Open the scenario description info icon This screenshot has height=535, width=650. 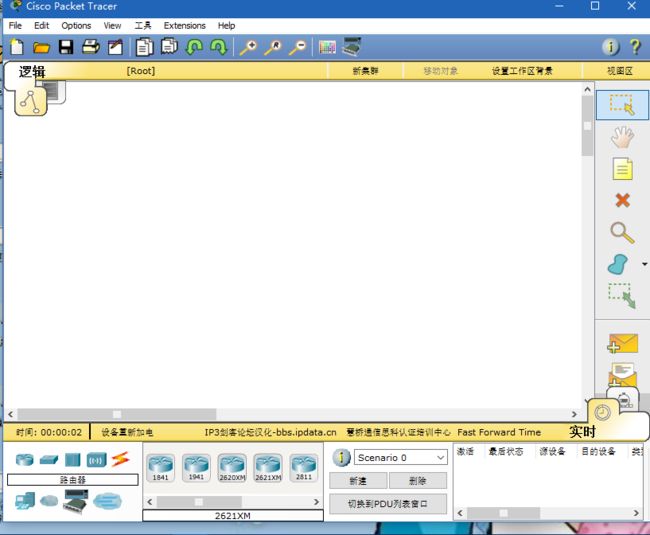point(341,458)
